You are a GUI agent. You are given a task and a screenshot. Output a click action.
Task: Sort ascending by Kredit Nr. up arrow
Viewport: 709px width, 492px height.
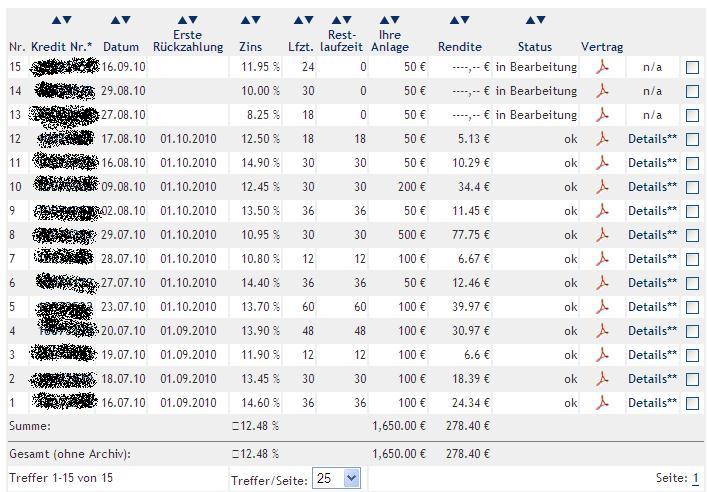[55, 20]
